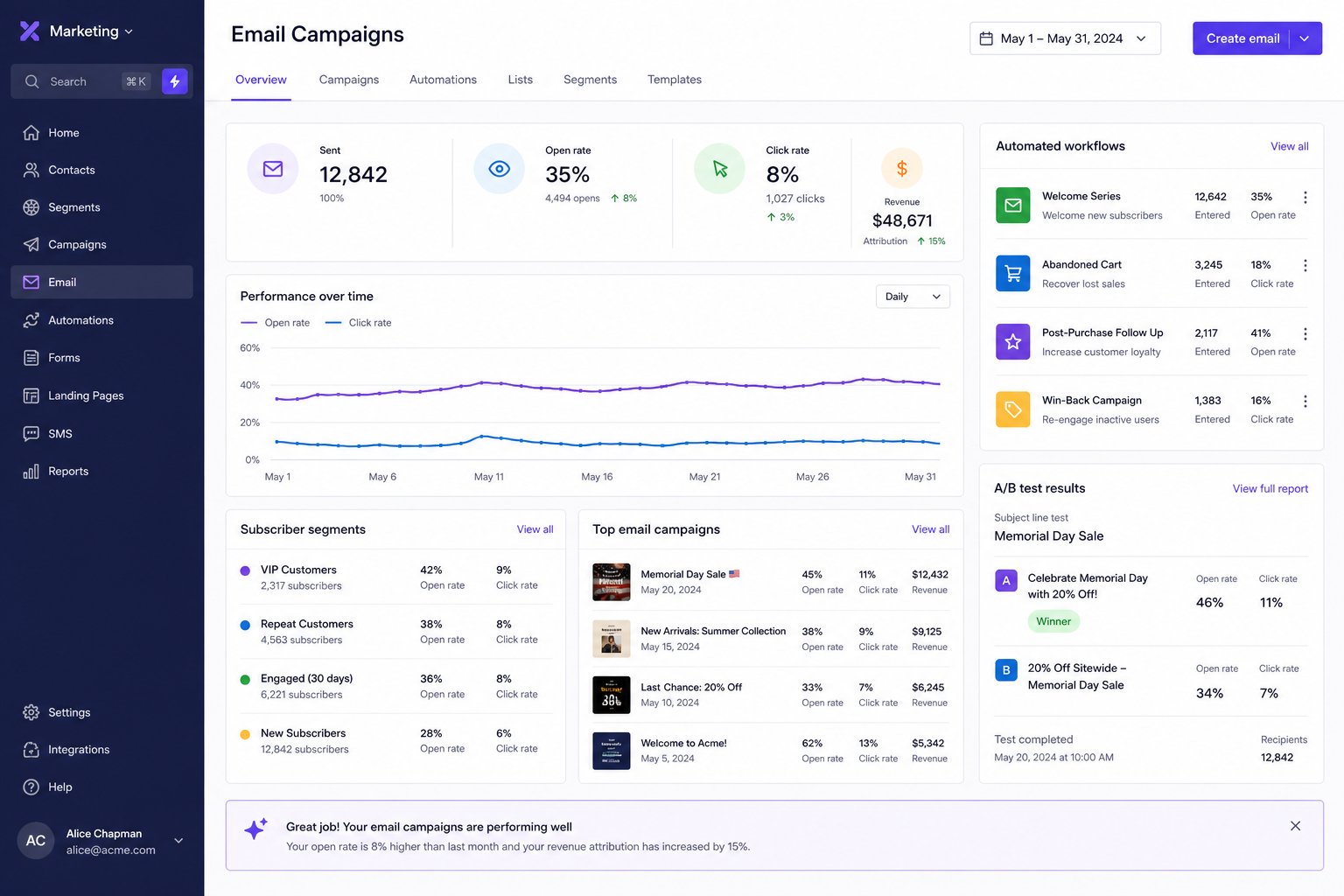Expand Alice Chapman account menu chevron
This screenshot has height=896, width=1344.
coord(178,841)
